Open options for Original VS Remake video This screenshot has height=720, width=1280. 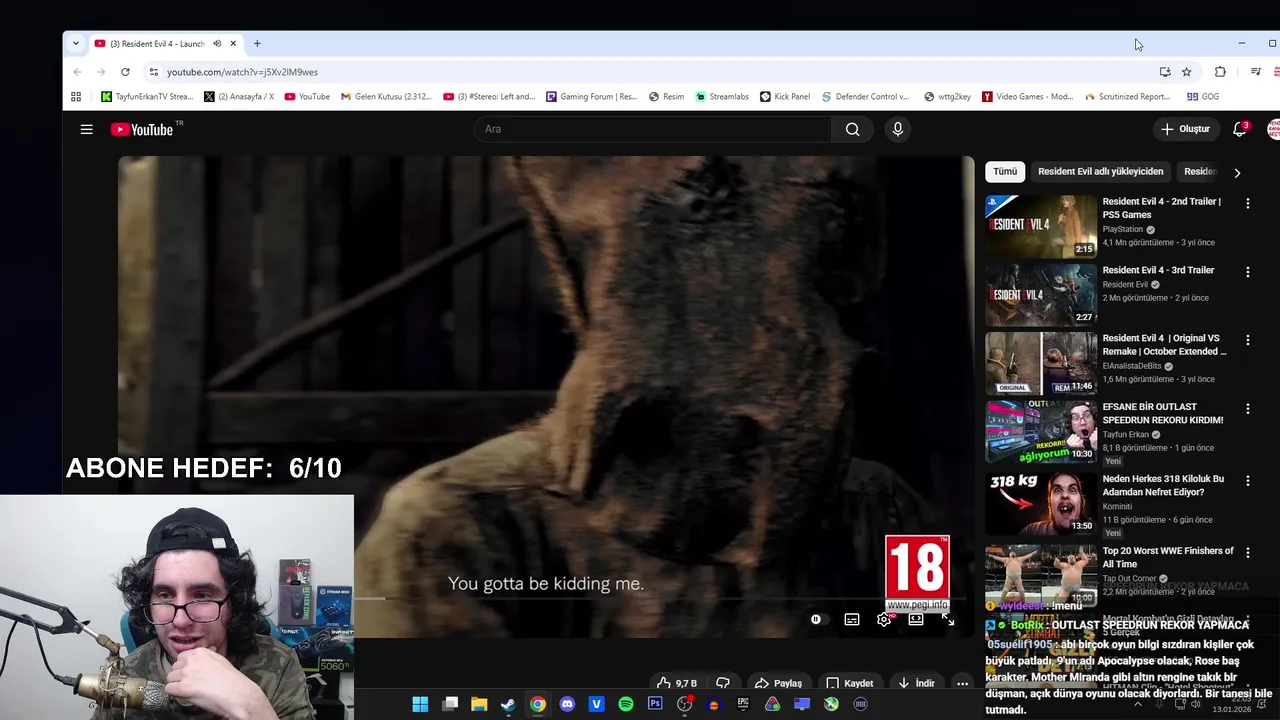tap(1247, 340)
